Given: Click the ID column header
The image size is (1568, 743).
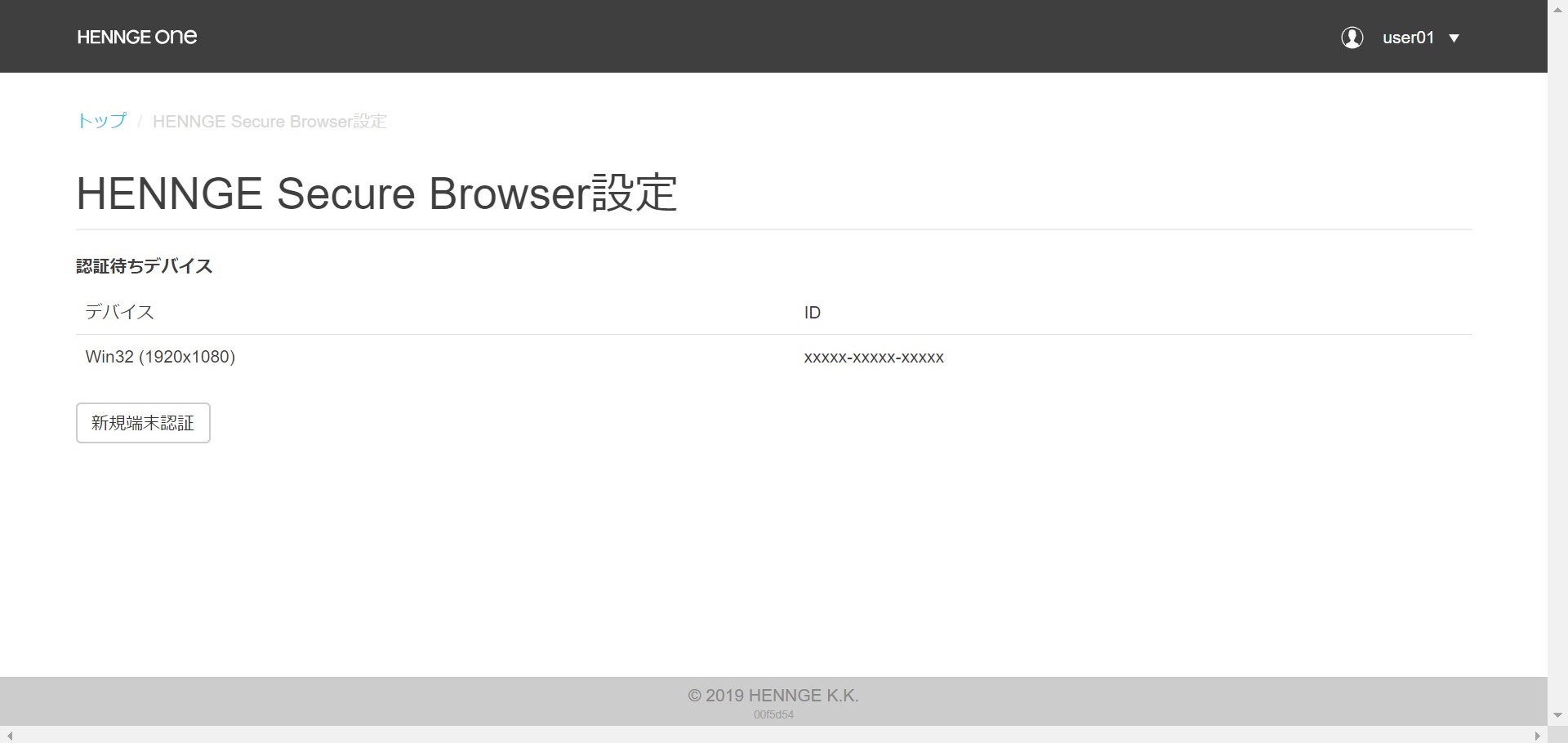Looking at the screenshot, I should coord(813,313).
